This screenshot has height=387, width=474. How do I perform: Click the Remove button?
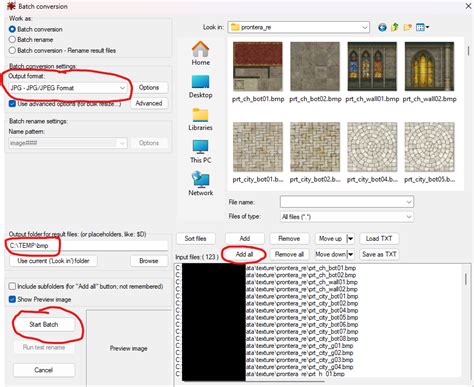coord(289,239)
